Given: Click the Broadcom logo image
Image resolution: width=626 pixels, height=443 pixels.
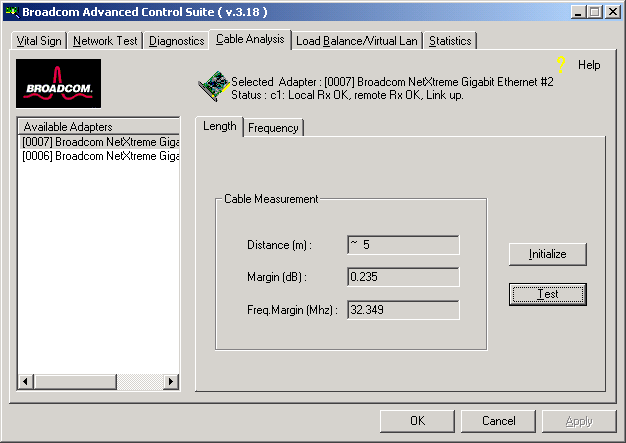Looking at the screenshot, I should pyautogui.click(x=58, y=84).
